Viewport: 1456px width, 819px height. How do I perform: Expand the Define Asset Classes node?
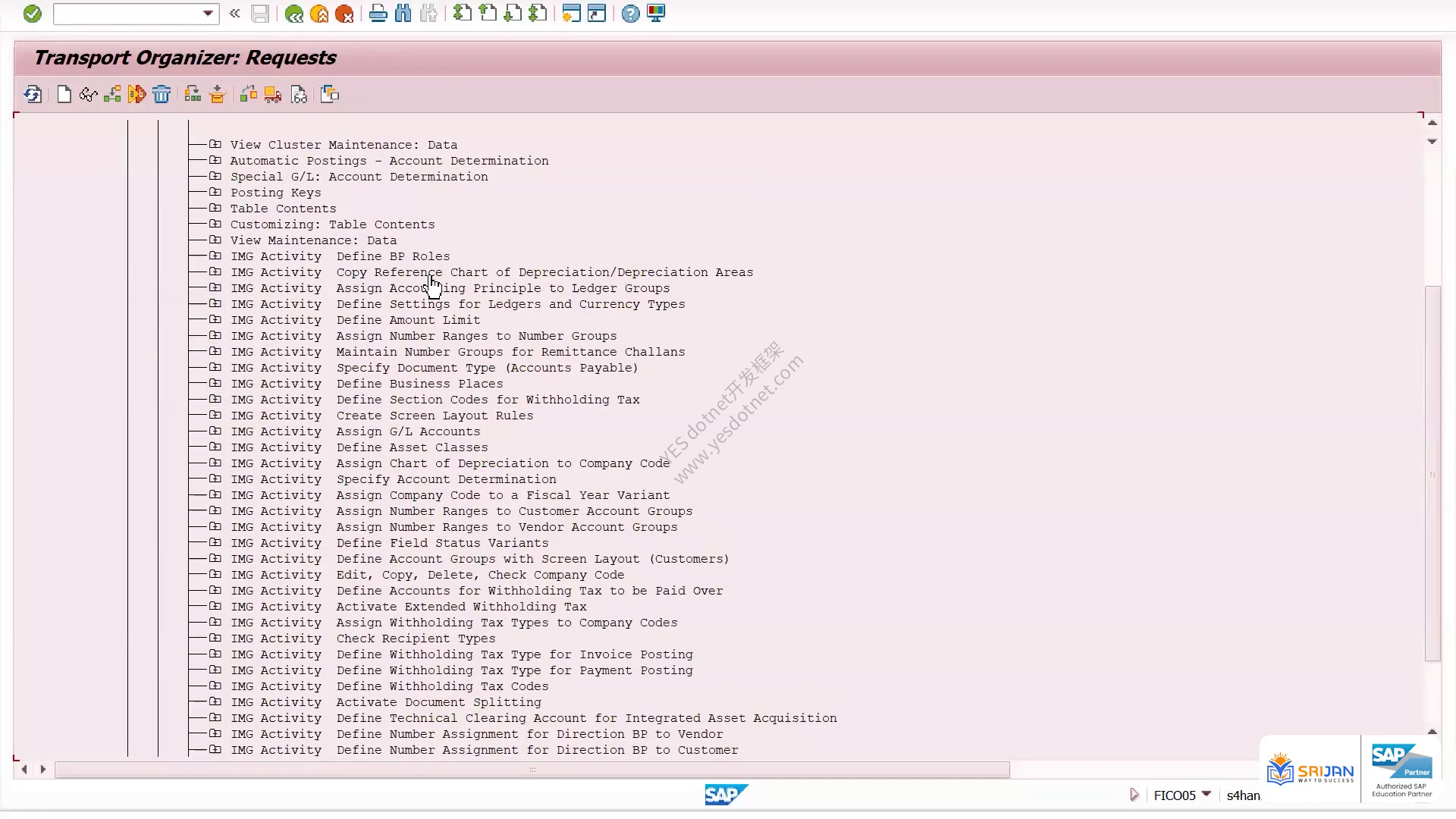[x=215, y=447]
